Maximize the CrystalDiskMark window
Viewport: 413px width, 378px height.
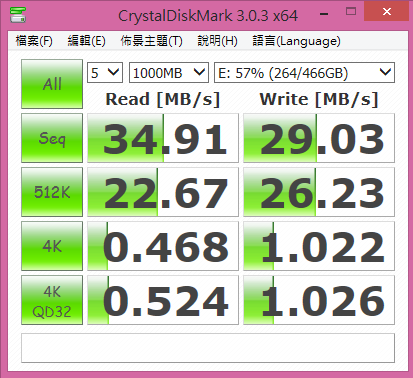click(351, 12)
